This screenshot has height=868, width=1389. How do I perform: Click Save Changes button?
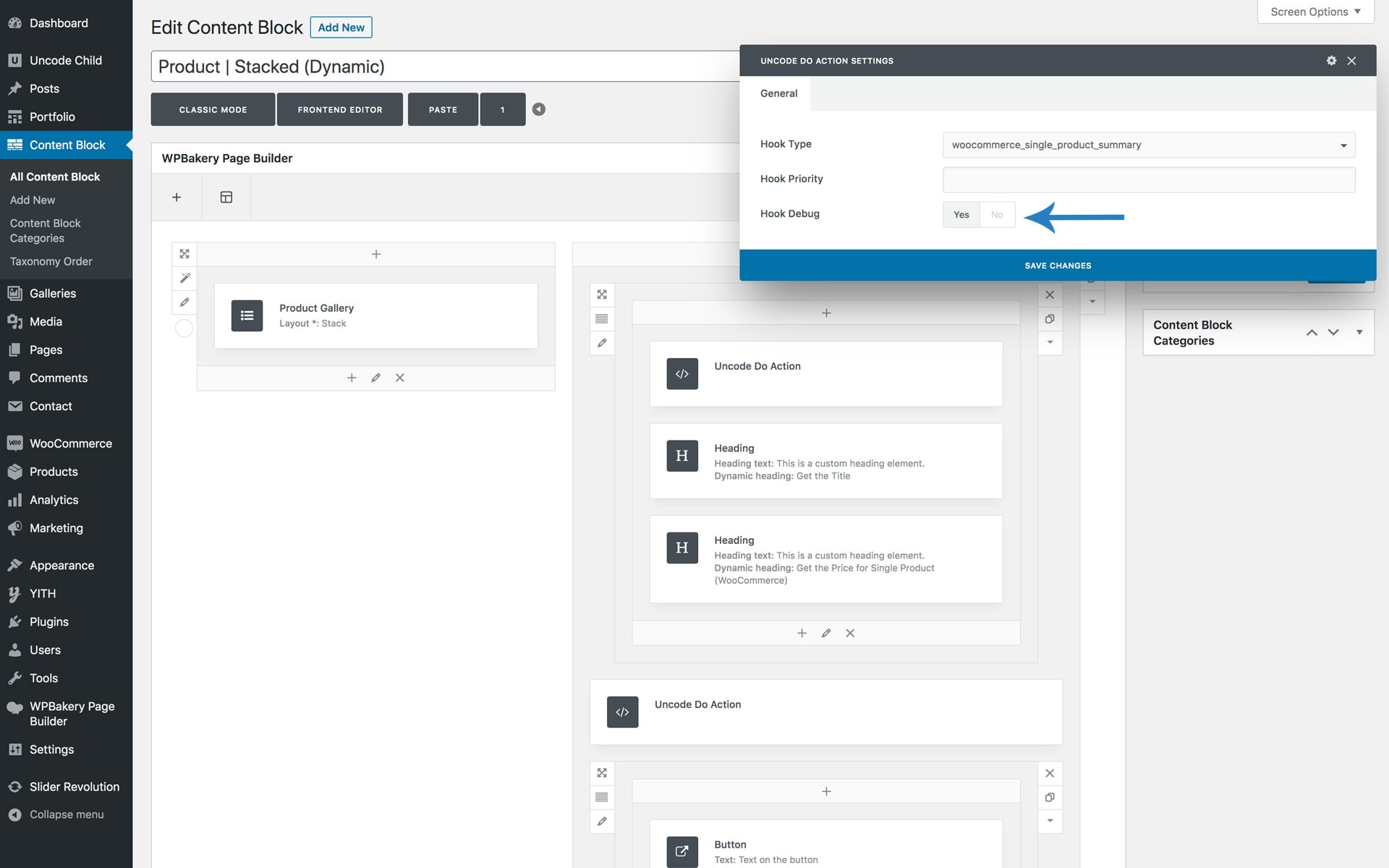(x=1058, y=265)
